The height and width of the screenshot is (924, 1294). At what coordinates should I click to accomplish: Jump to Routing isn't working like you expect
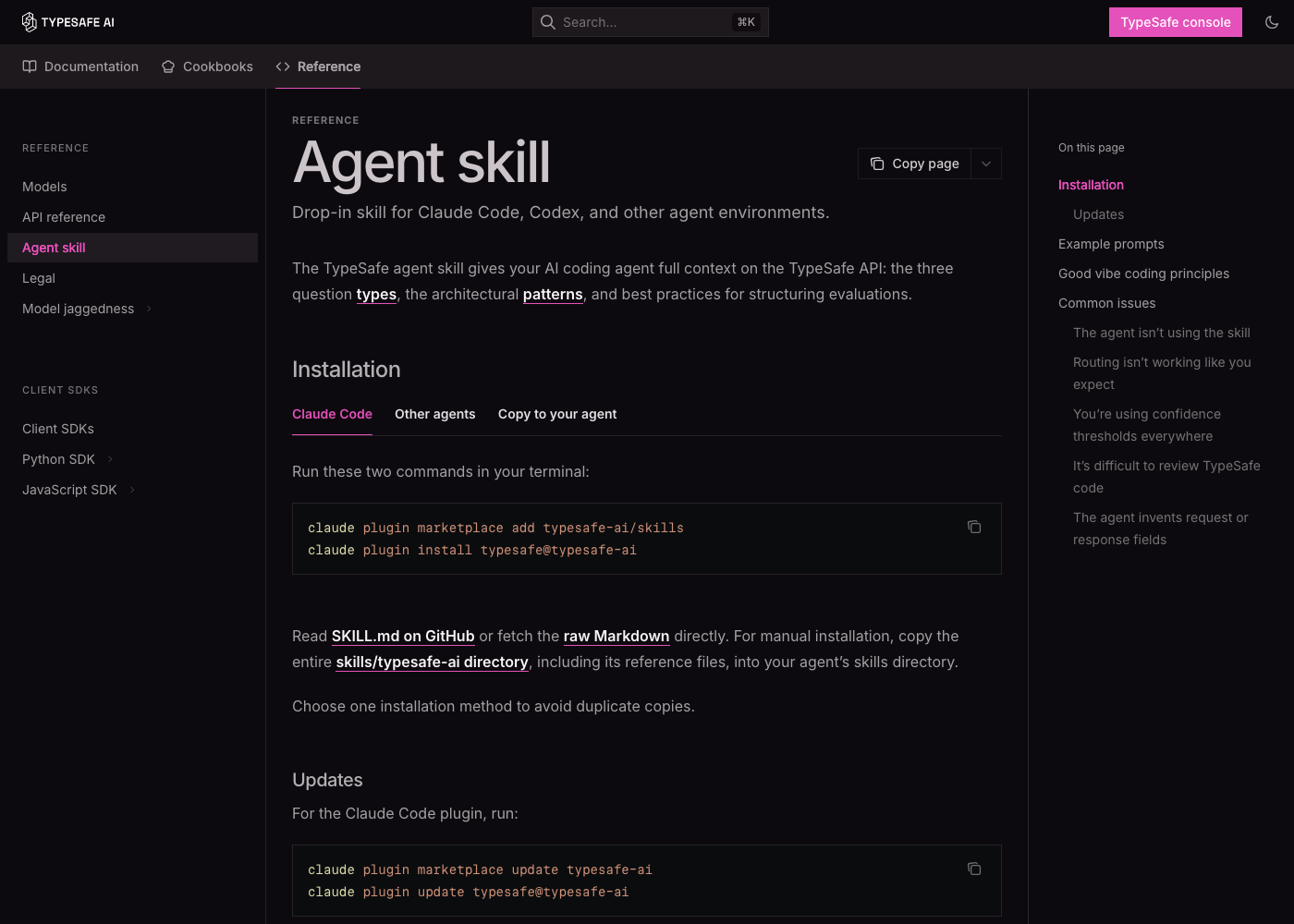[1162, 373]
